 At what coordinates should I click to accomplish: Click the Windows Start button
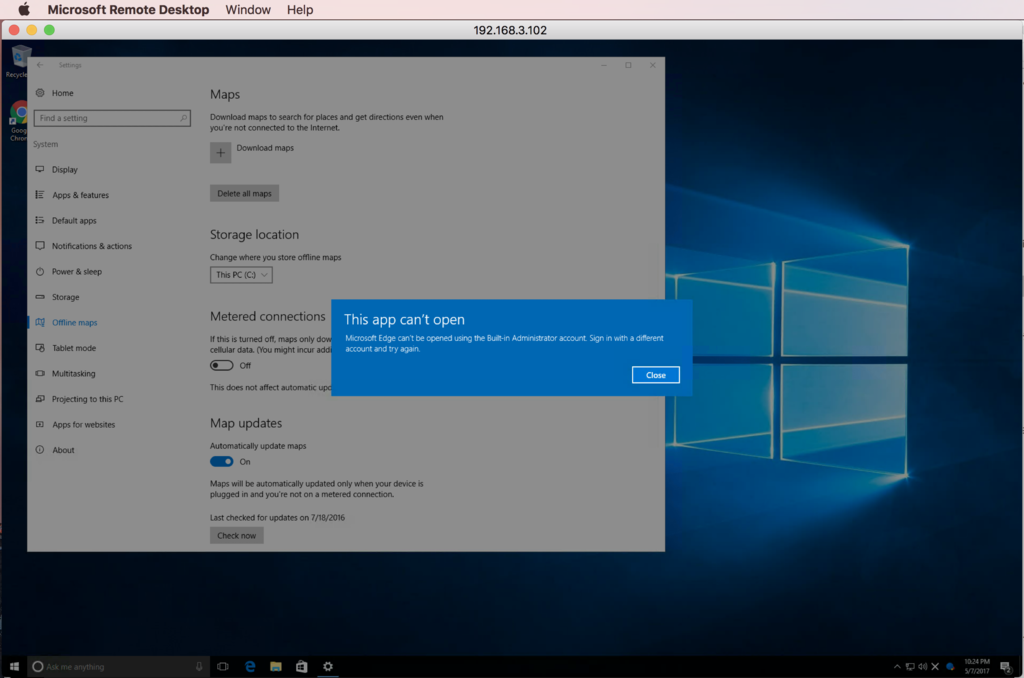click(14, 666)
